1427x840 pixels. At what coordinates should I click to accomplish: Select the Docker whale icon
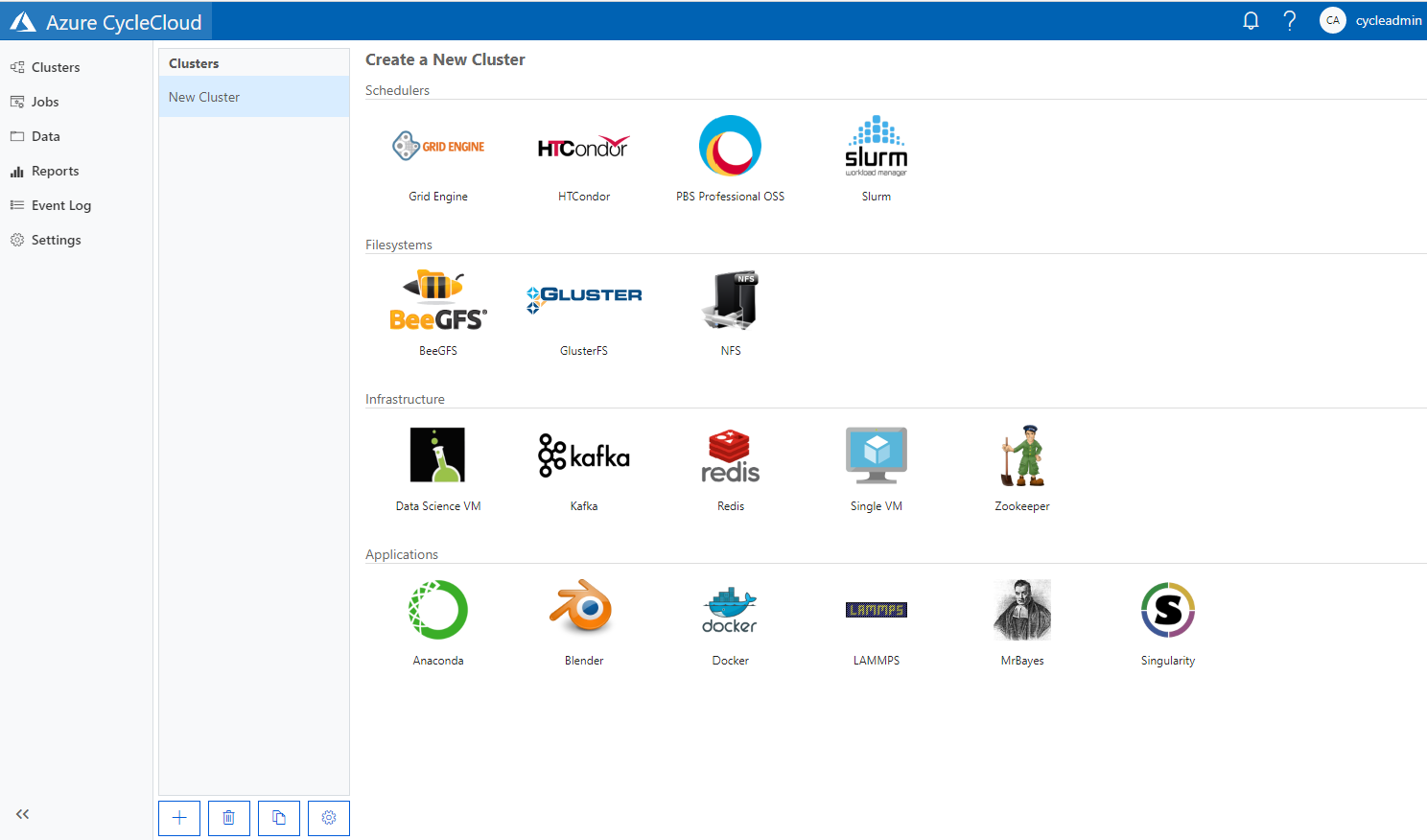coord(730,610)
